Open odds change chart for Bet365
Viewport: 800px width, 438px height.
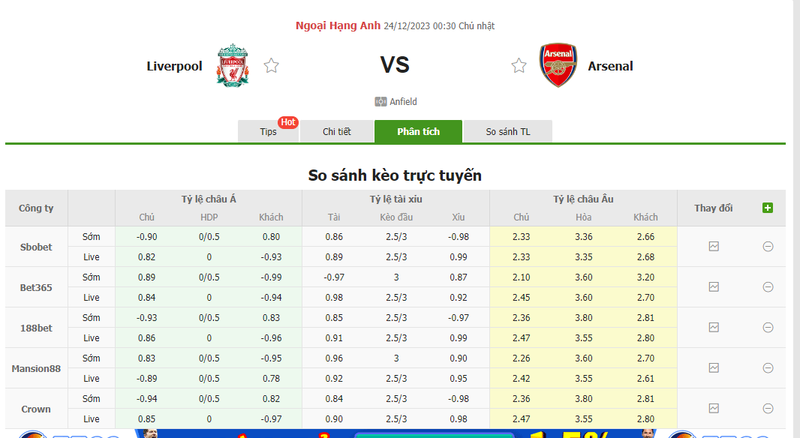714,287
